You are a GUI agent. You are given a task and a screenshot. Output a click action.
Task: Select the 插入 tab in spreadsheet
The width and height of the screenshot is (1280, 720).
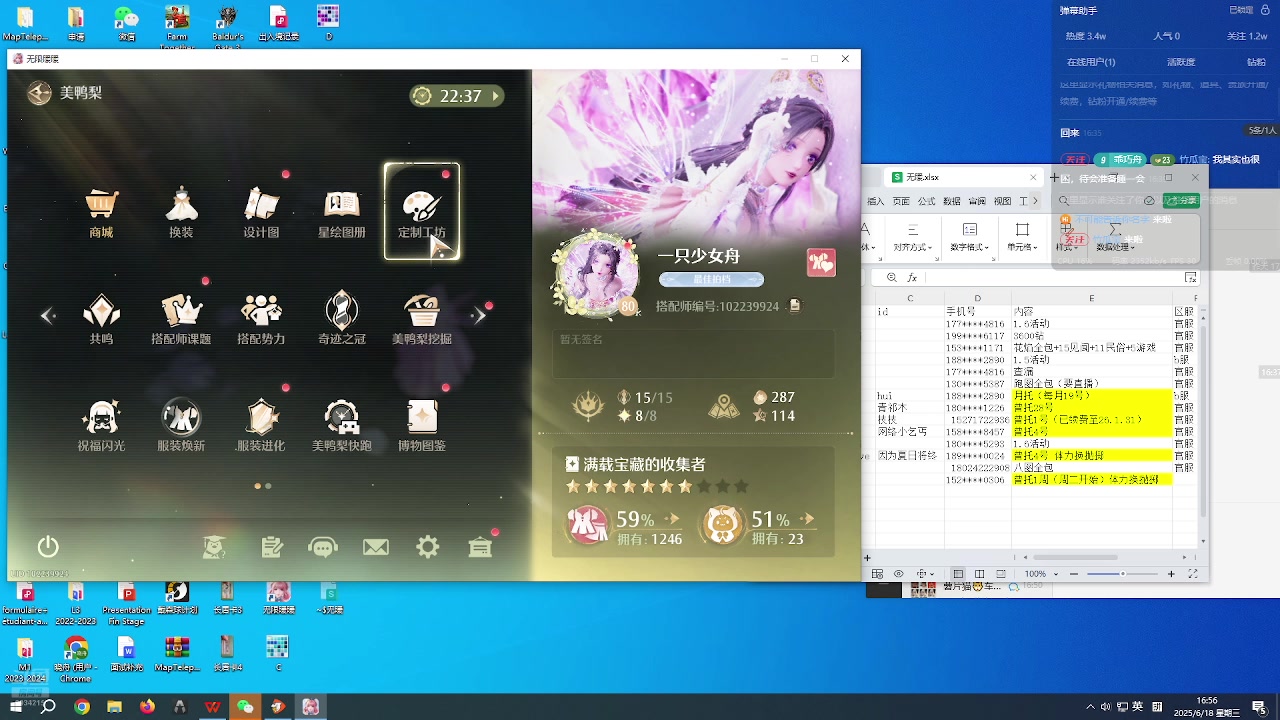tap(876, 201)
